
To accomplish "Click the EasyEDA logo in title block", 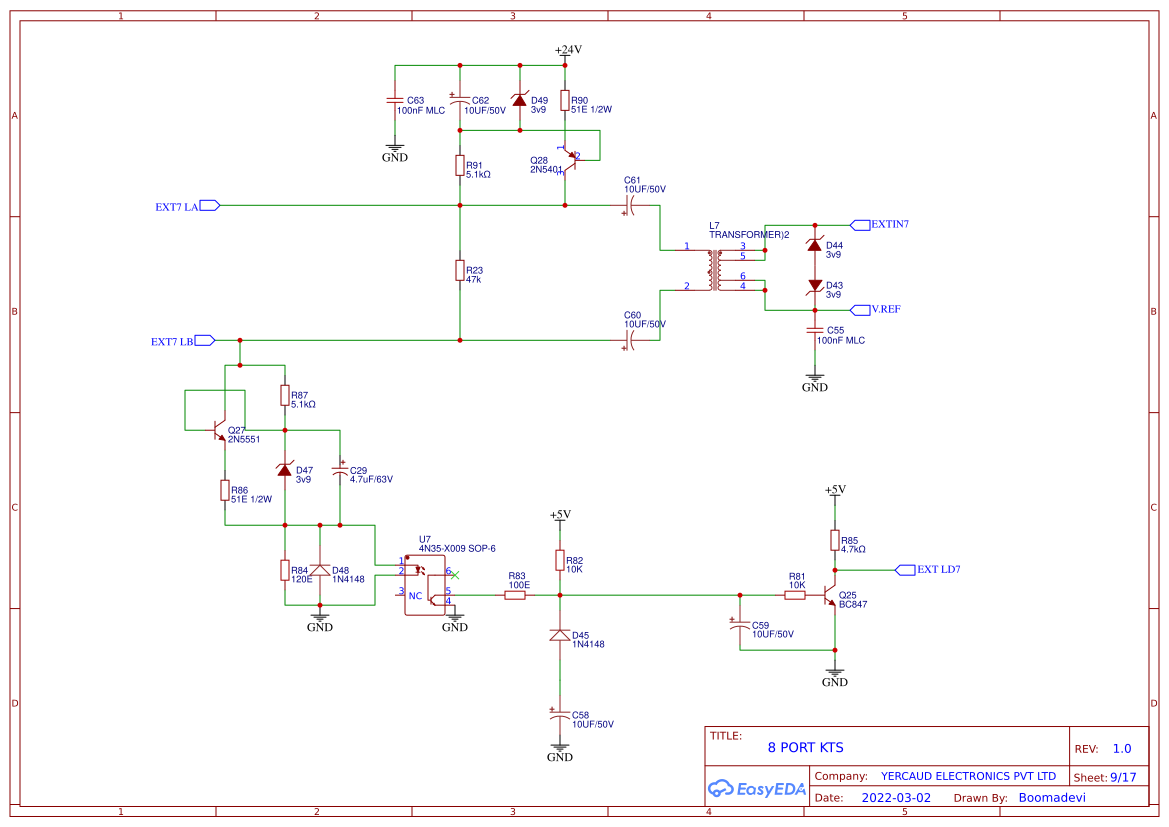I will coord(757,788).
